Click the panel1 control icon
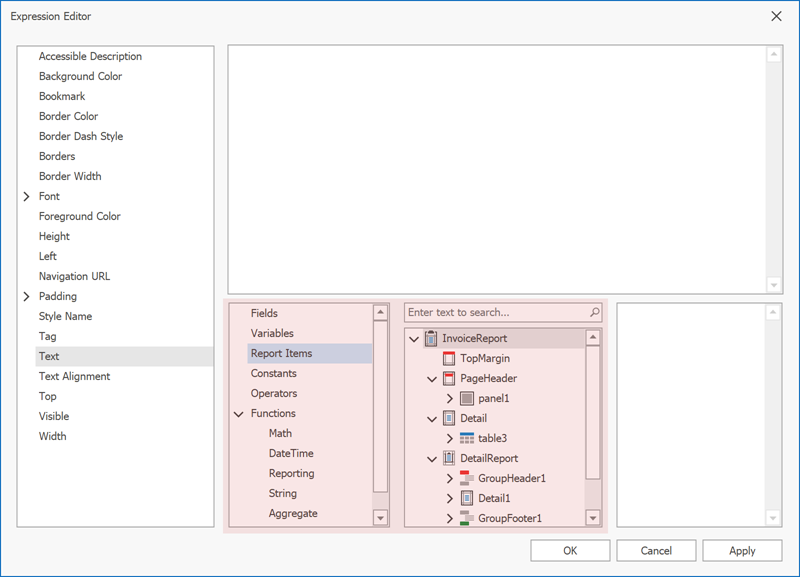This screenshot has width=800, height=577. [467, 398]
